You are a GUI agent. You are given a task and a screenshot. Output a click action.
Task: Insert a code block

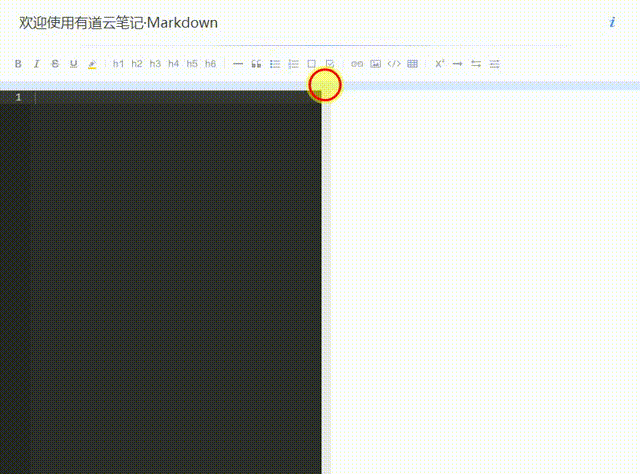click(394, 64)
